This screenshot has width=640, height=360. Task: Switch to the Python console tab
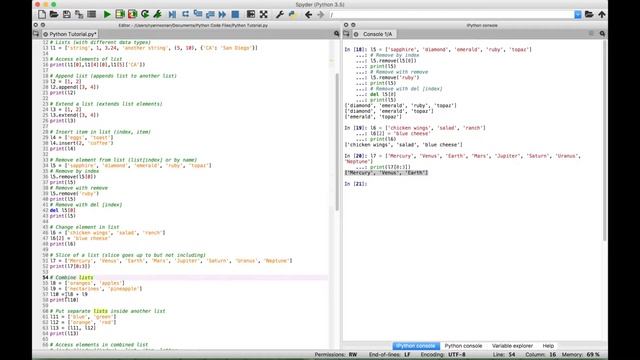click(463, 346)
